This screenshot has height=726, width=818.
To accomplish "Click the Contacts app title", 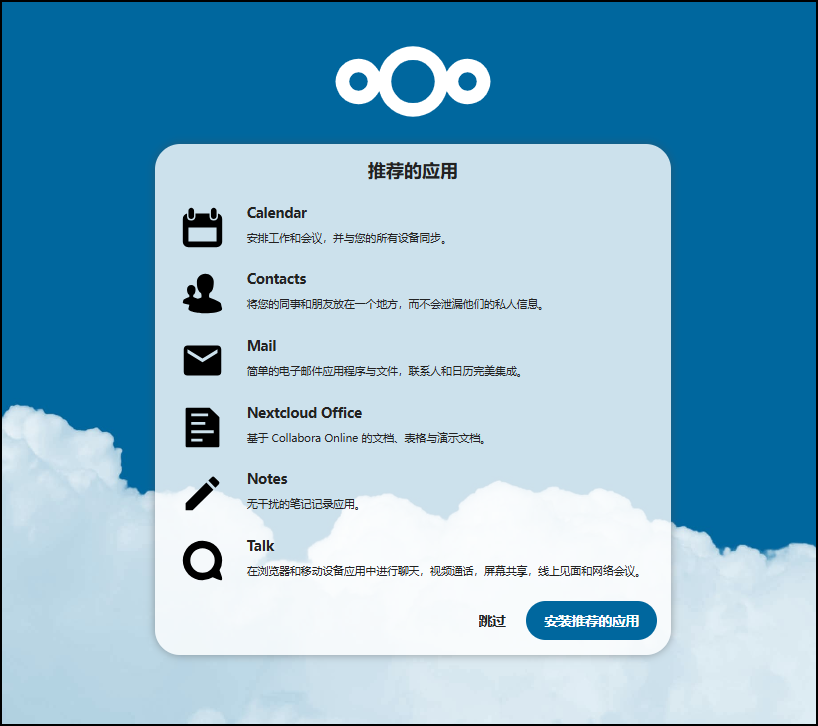I will point(276,279).
